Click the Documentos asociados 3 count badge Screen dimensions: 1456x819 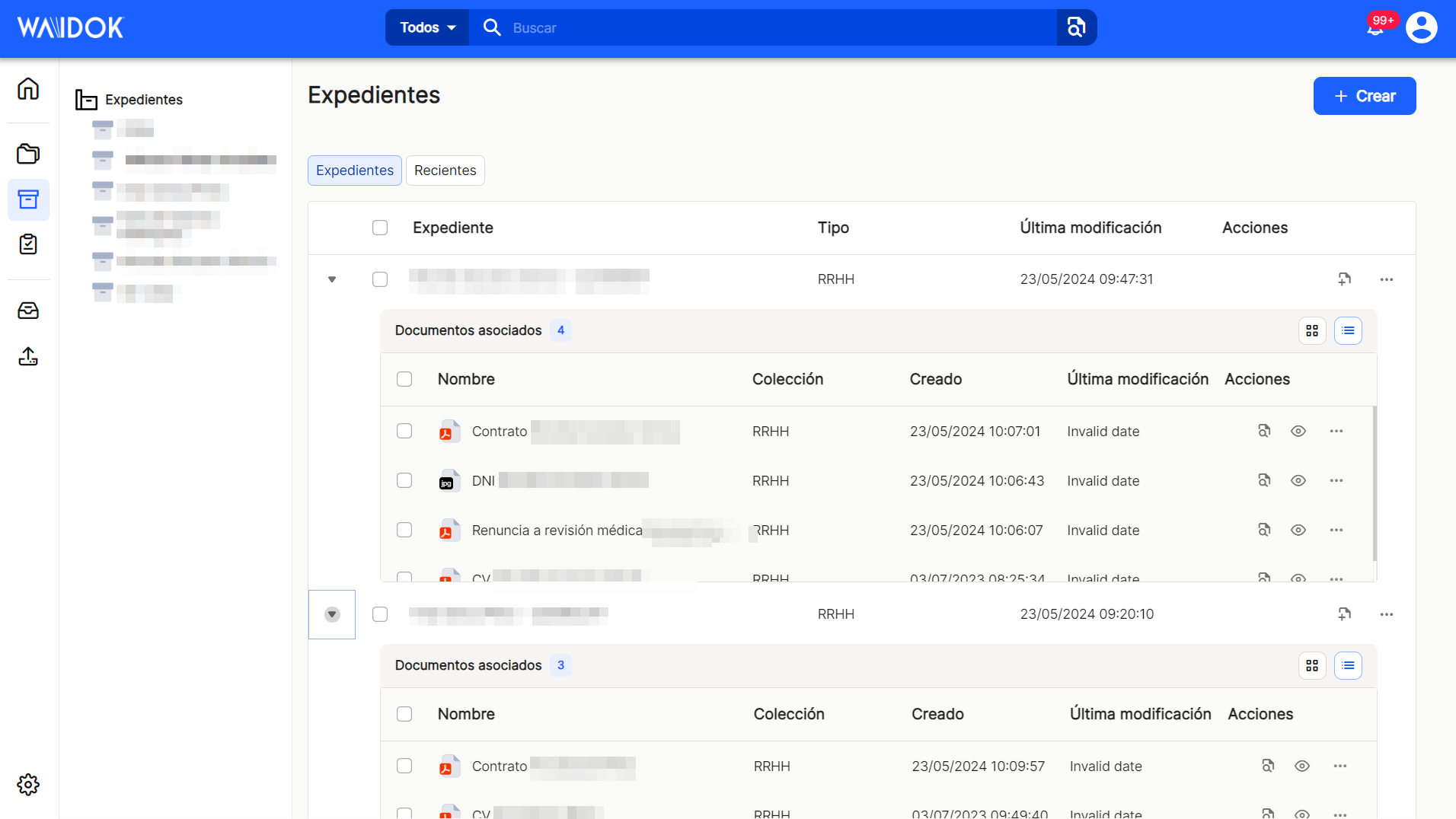click(x=560, y=665)
